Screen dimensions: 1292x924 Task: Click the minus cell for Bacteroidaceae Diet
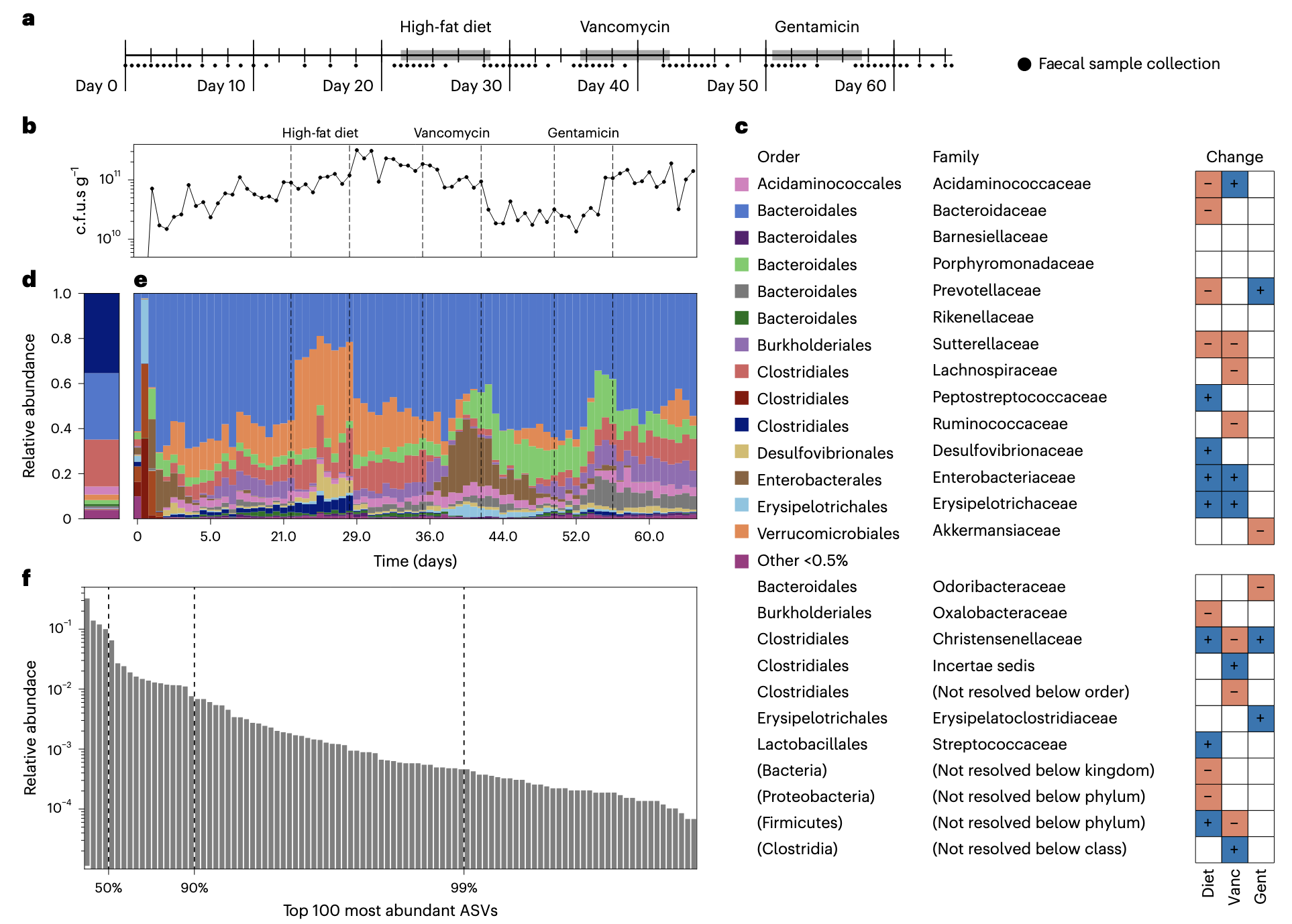[1208, 211]
